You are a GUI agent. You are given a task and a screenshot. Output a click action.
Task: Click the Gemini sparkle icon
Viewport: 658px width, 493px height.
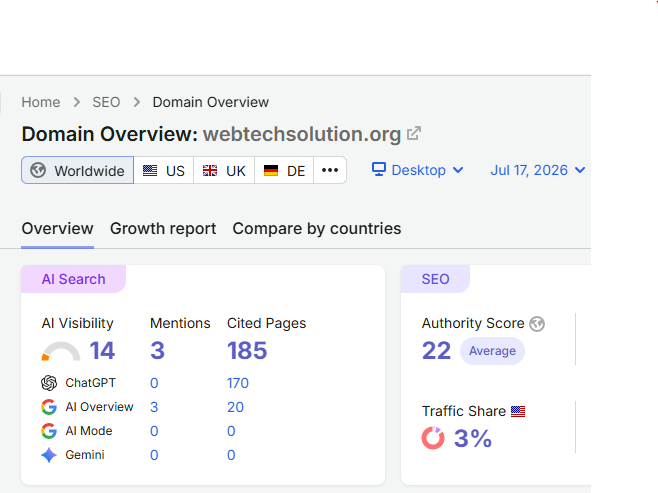(49, 455)
